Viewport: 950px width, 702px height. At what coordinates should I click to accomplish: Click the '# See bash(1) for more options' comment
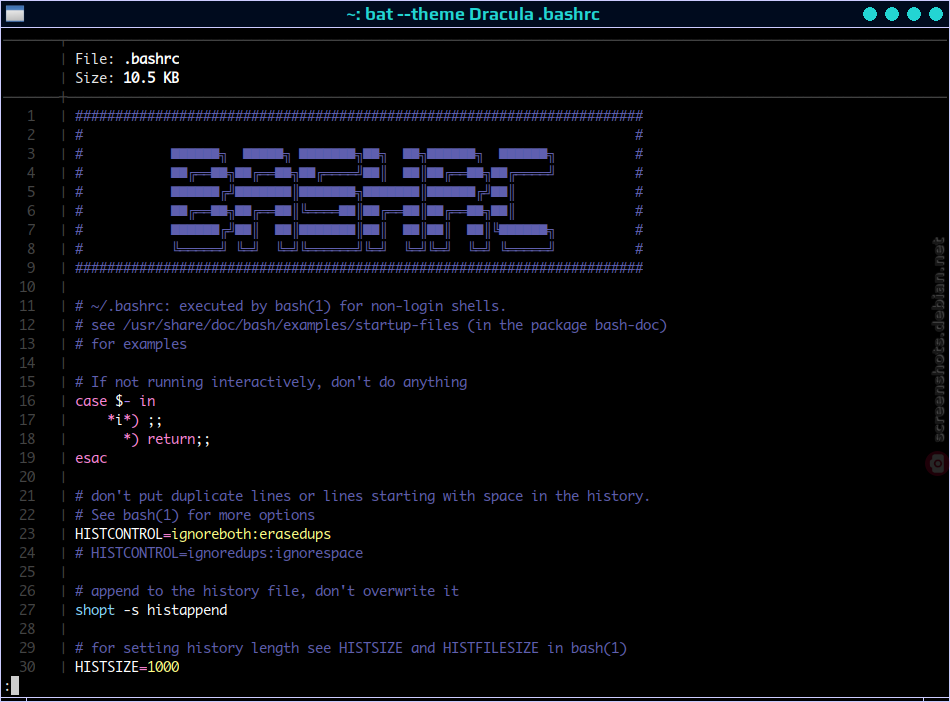point(195,515)
